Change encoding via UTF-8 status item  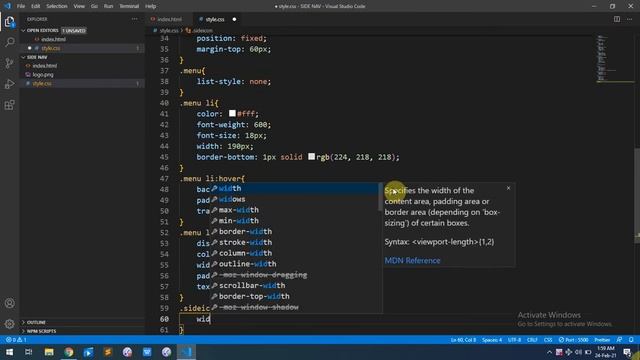(514, 340)
